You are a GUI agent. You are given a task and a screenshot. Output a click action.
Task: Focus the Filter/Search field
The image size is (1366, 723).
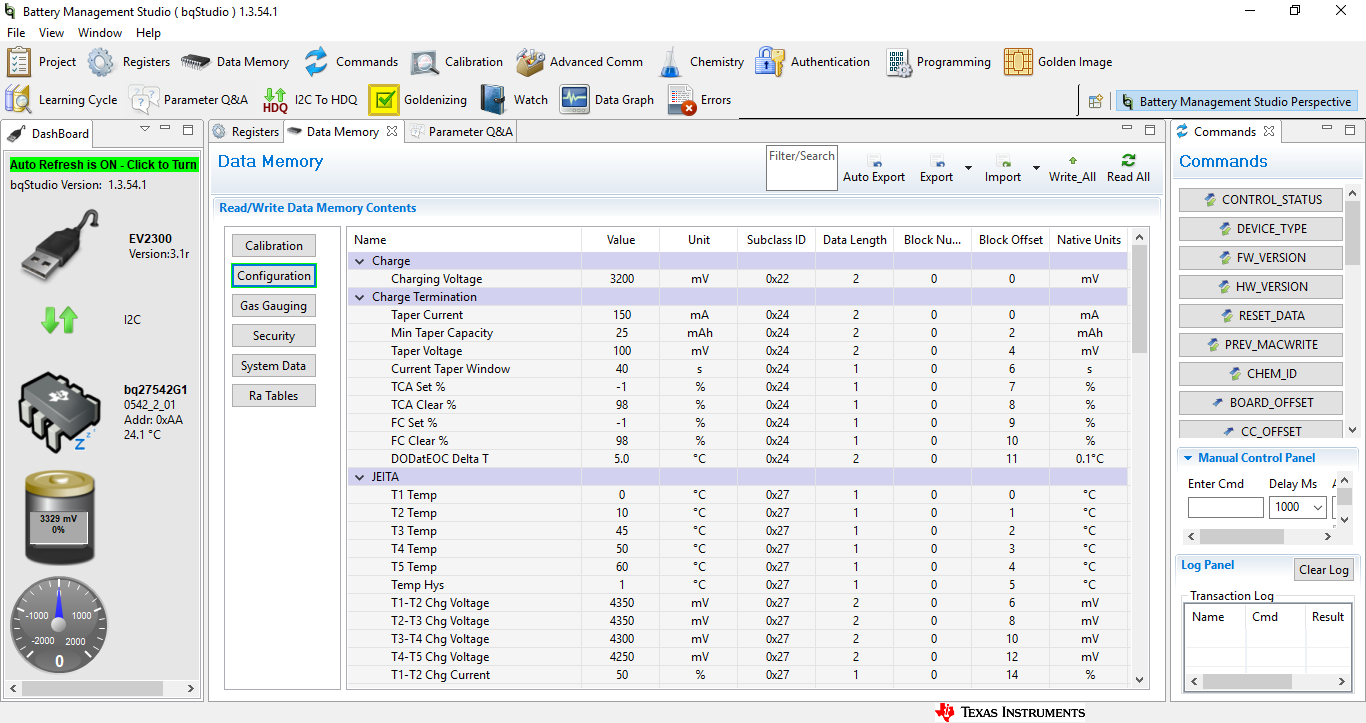coord(802,168)
